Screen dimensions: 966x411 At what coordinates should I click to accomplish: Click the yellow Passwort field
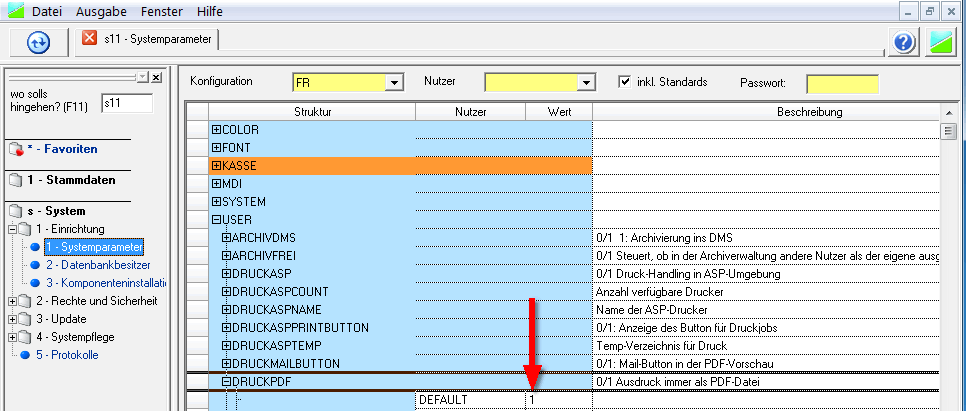point(841,83)
